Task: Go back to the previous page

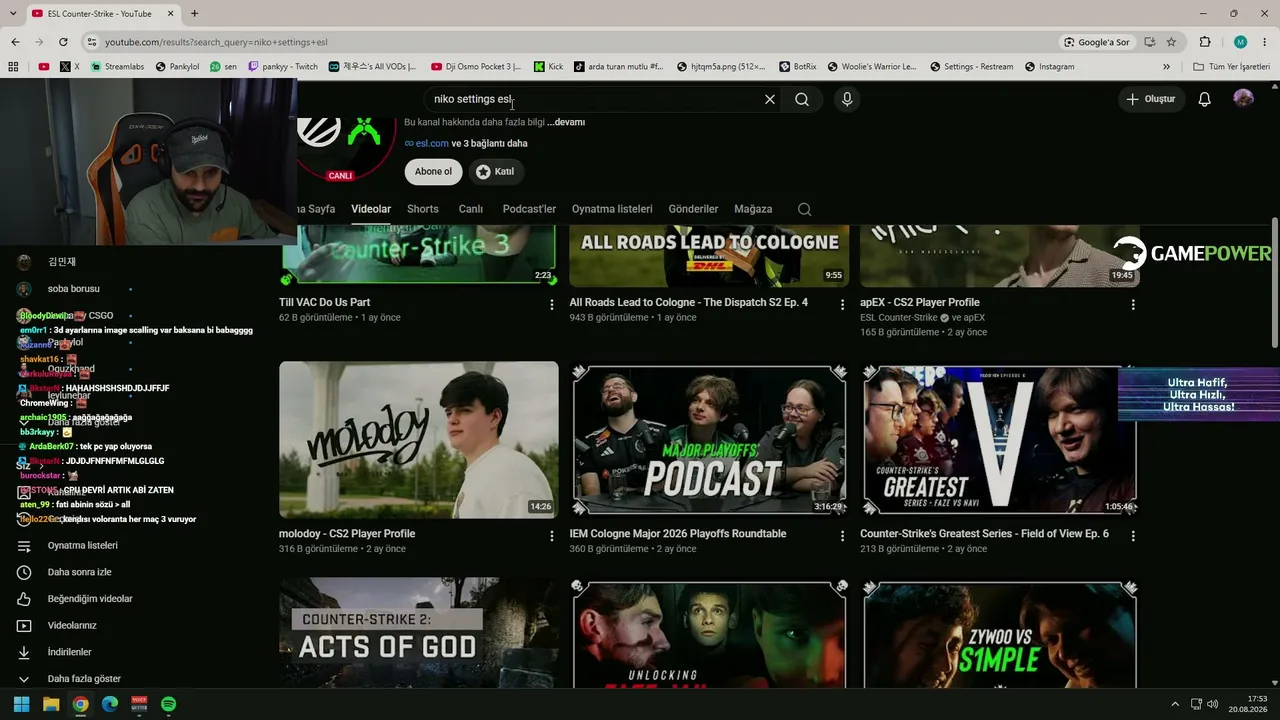Action: click(15, 42)
